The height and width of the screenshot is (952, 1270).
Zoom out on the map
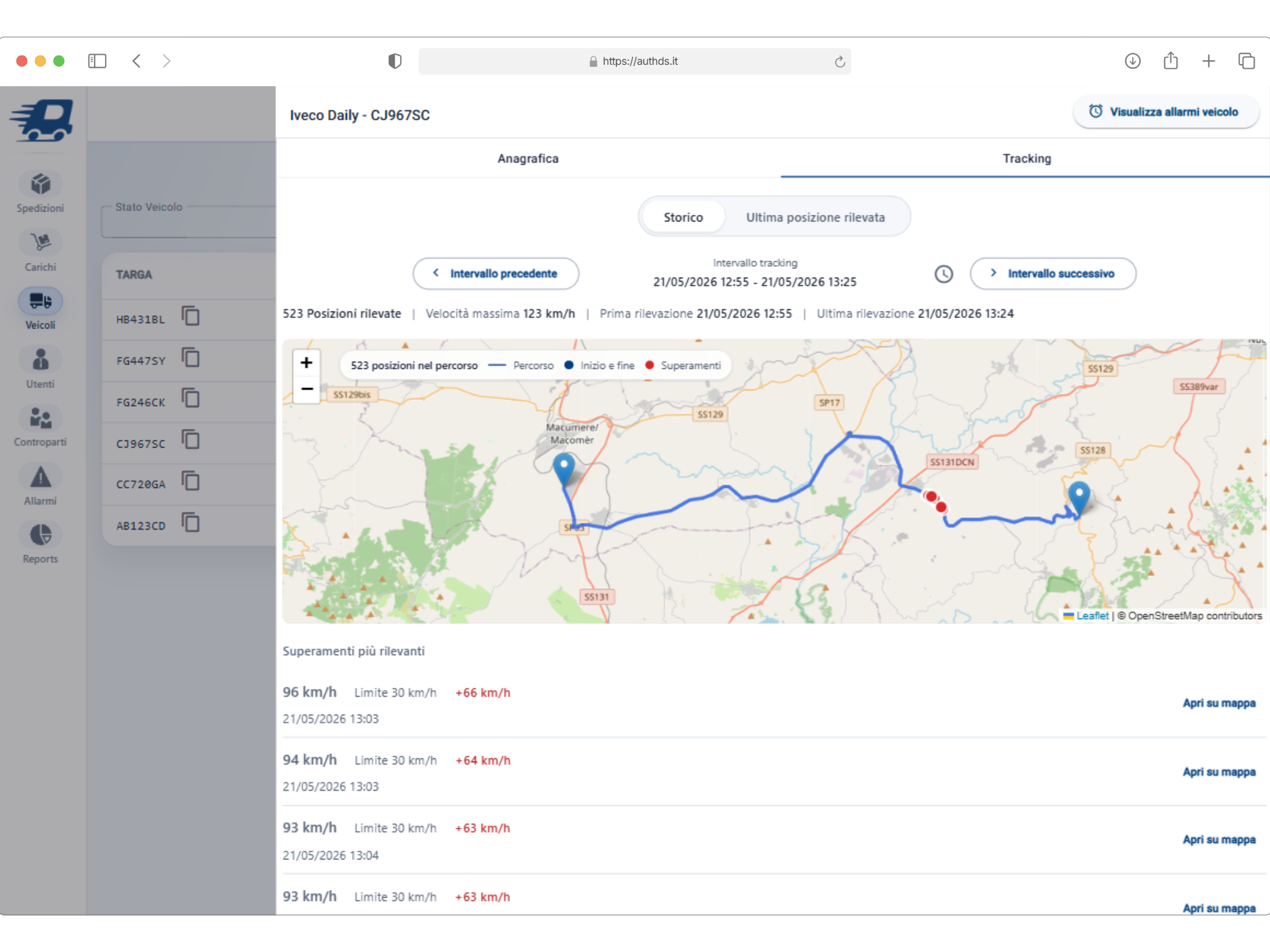click(x=306, y=389)
